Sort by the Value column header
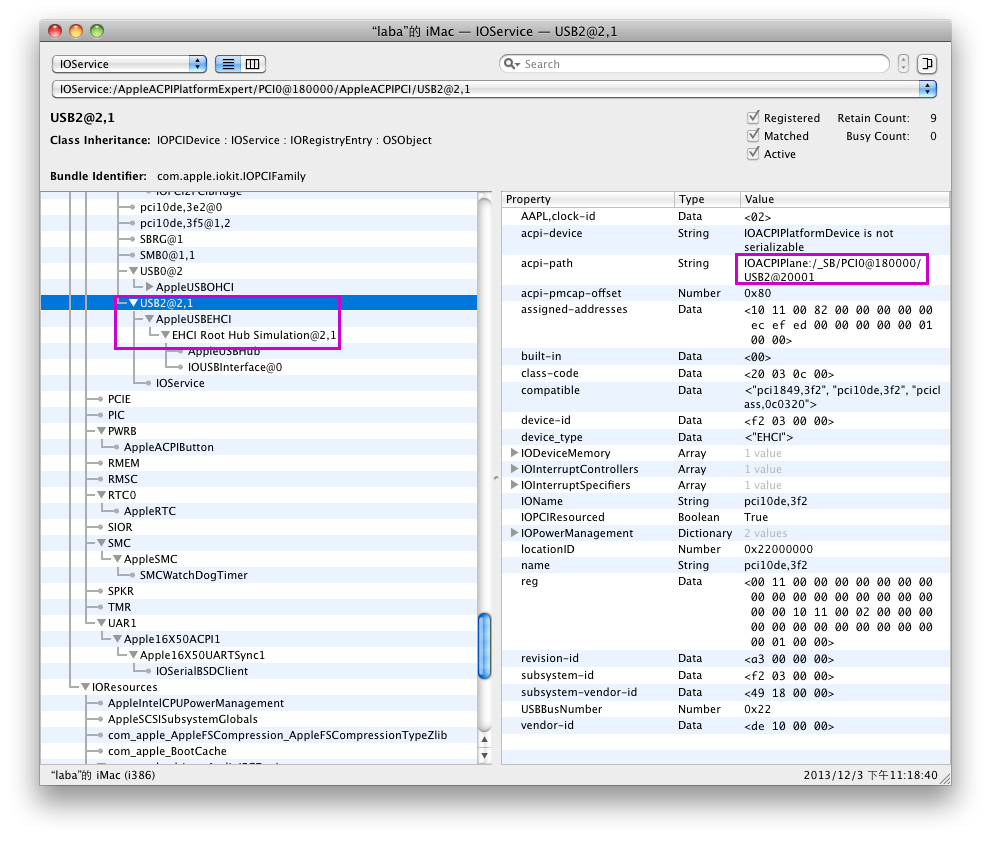This screenshot has width=991, height=845. click(845, 199)
